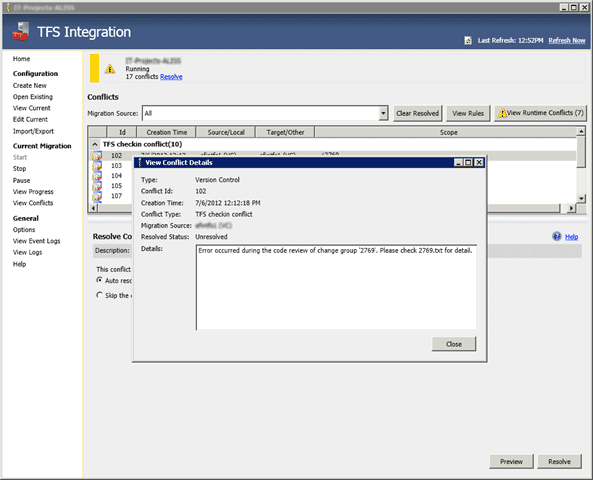
Task: Click the conflicts list scroll down arrow
Action: pos(581,198)
